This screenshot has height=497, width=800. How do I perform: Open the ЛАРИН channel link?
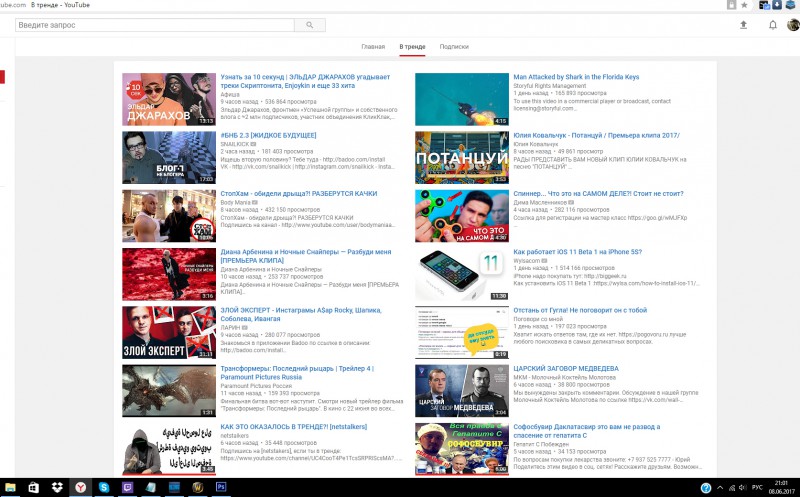click(230, 327)
